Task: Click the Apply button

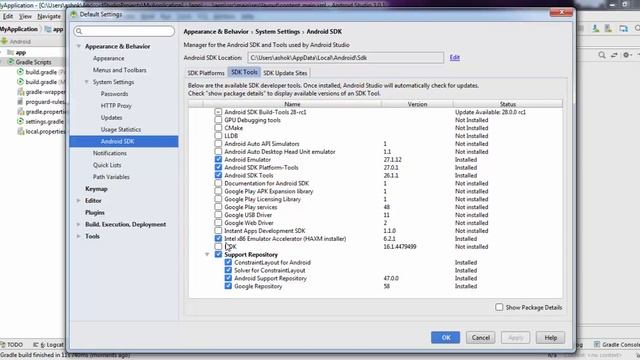Action: pos(516,338)
